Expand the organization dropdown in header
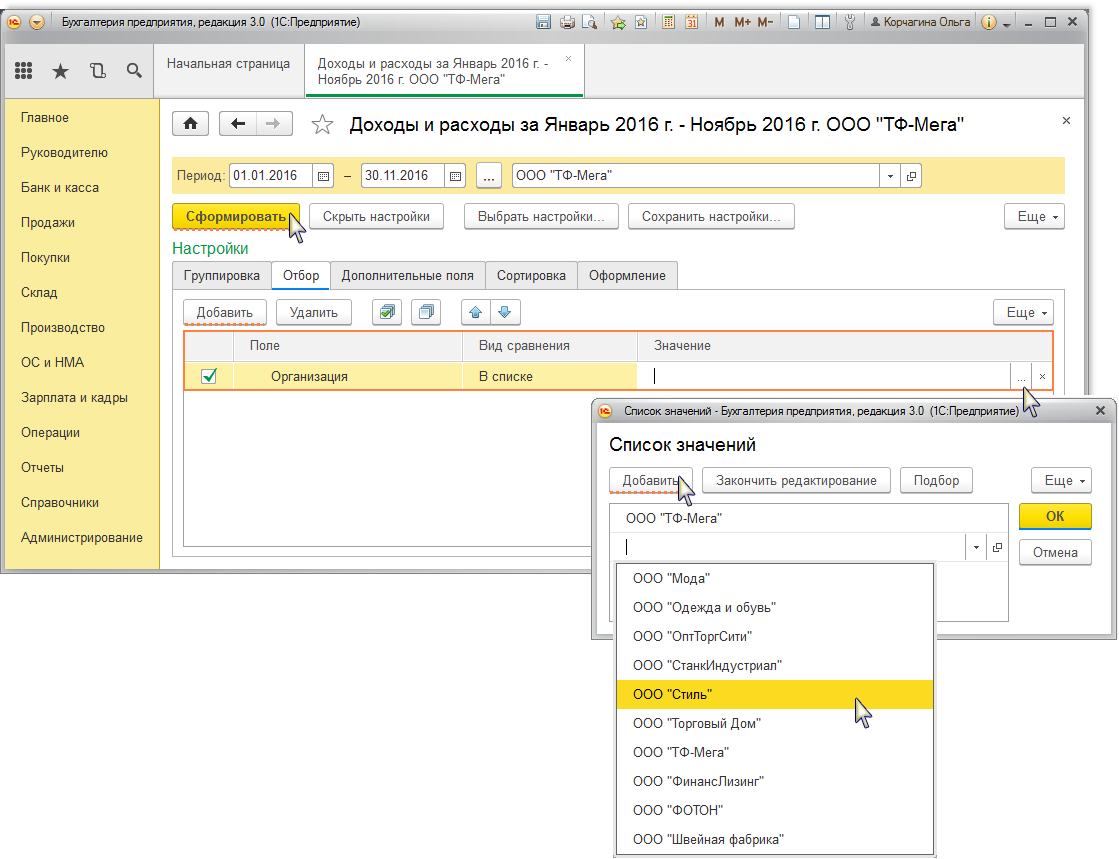This screenshot has height=859, width=1119. (x=890, y=176)
